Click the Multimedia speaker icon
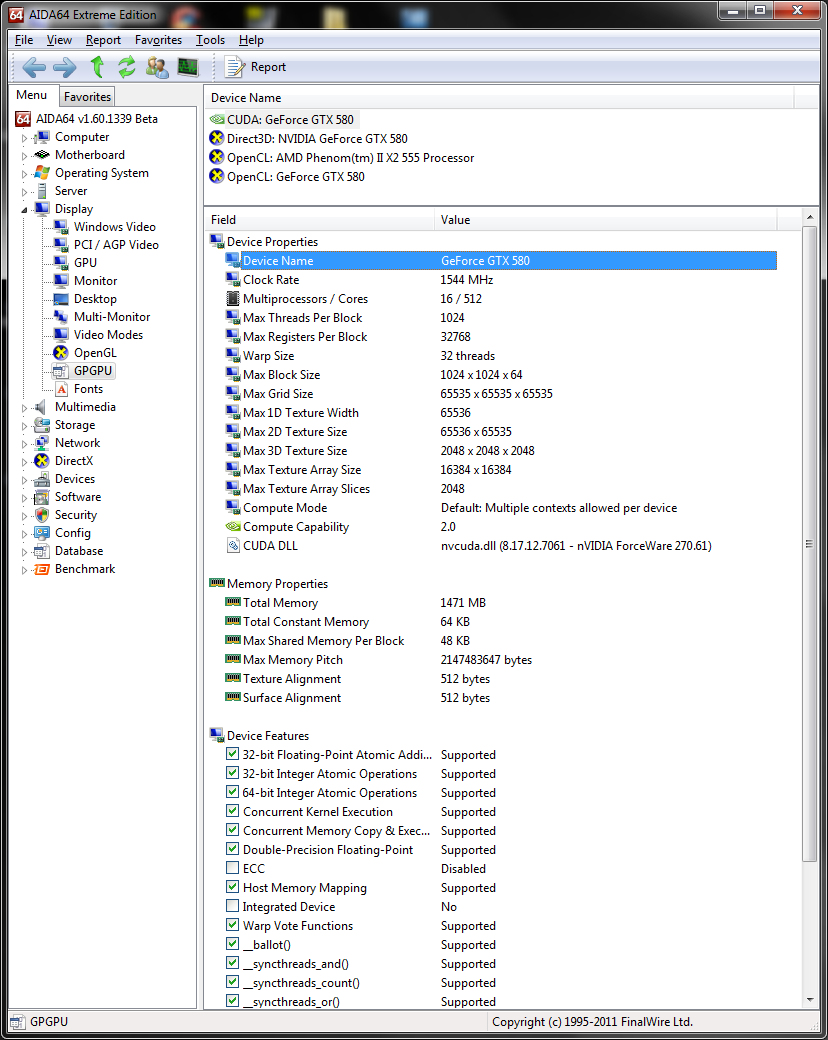This screenshot has width=828, height=1040. tap(42, 407)
